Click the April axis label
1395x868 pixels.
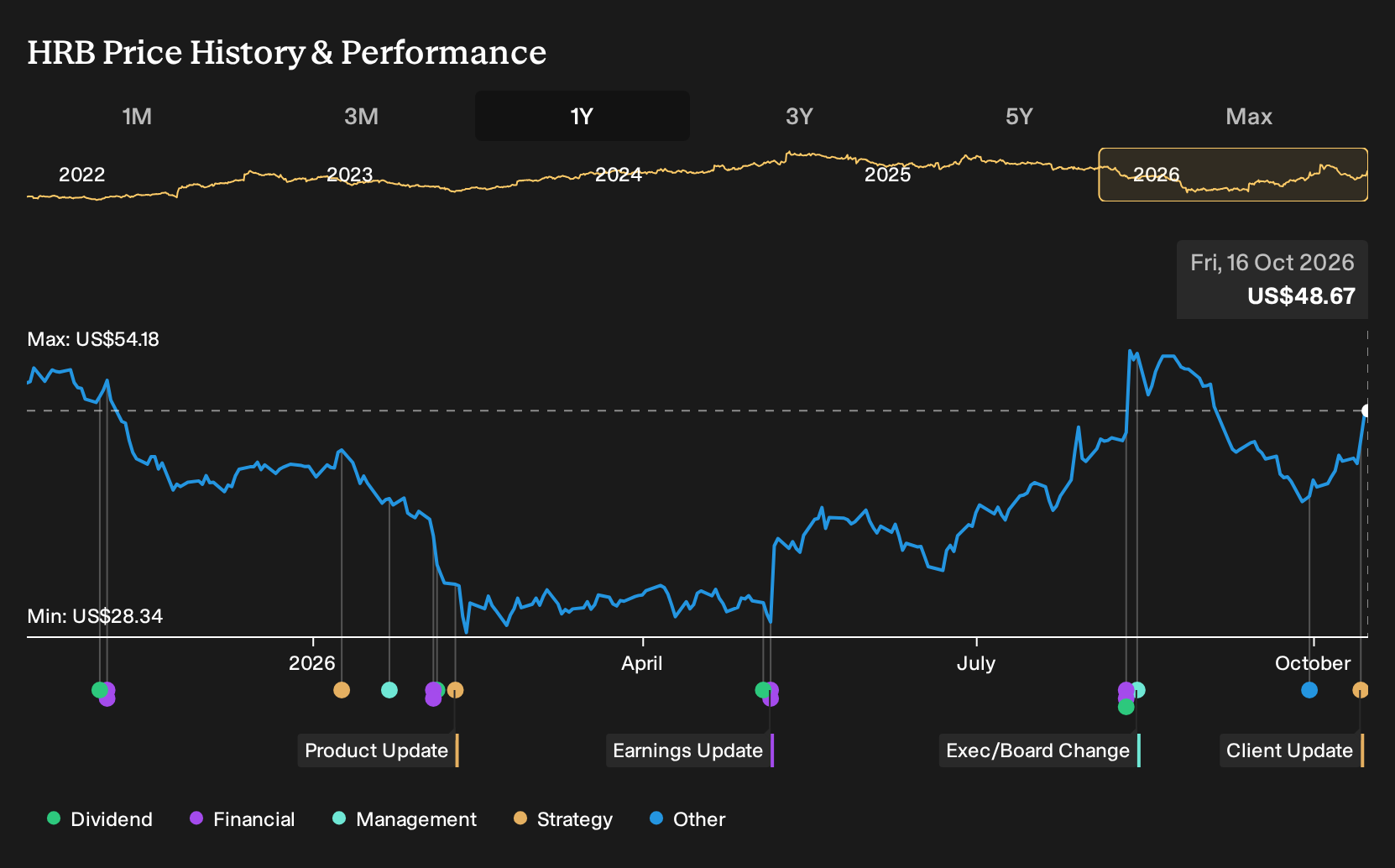[642, 663]
